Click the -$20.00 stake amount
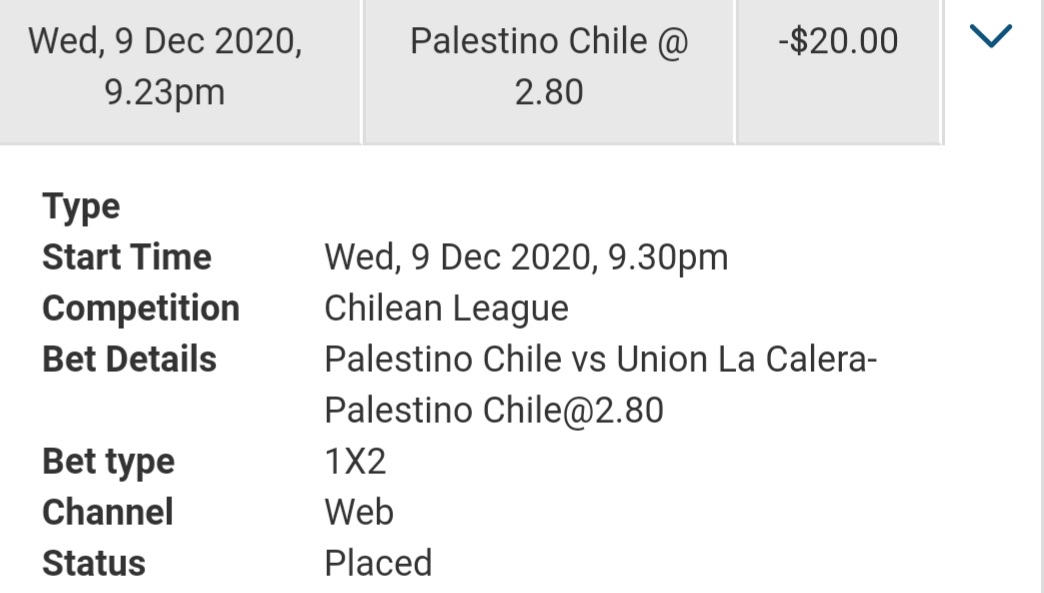The image size is (1044, 593). point(837,42)
